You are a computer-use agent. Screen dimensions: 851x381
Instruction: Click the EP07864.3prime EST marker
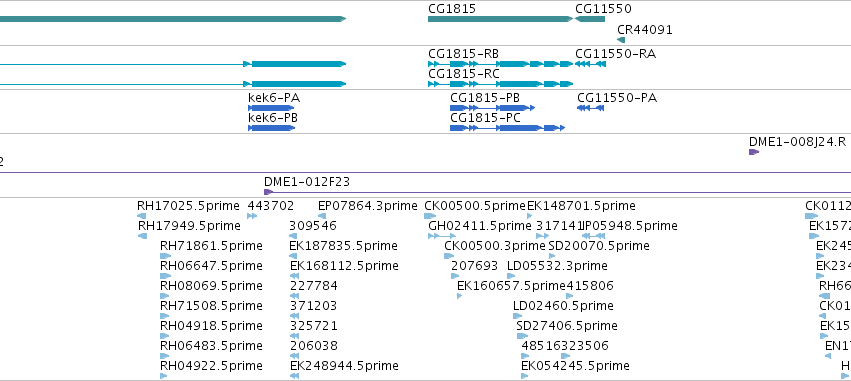click(322, 216)
